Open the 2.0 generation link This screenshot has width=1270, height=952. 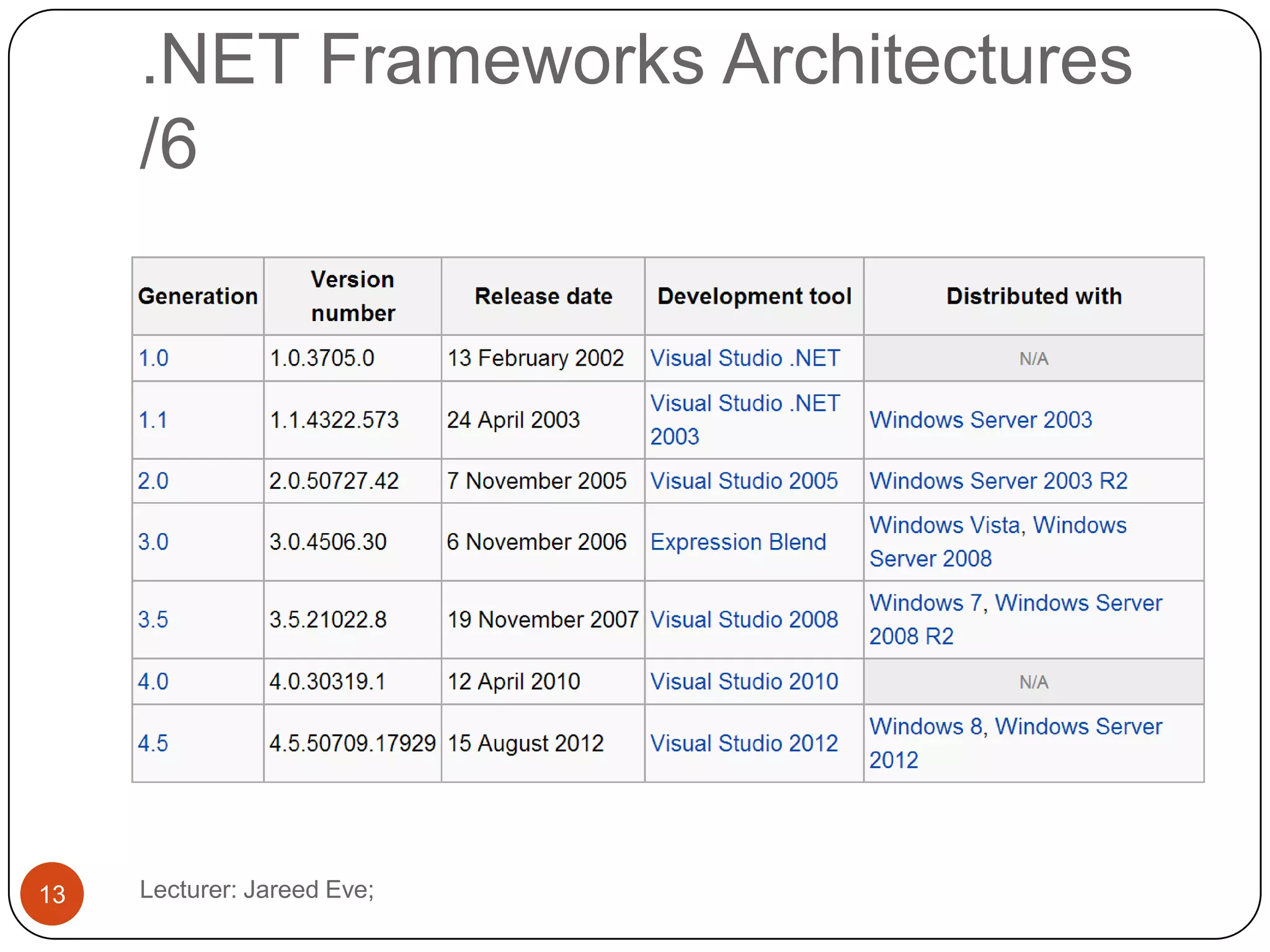pyautogui.click(x=153, y=481)
